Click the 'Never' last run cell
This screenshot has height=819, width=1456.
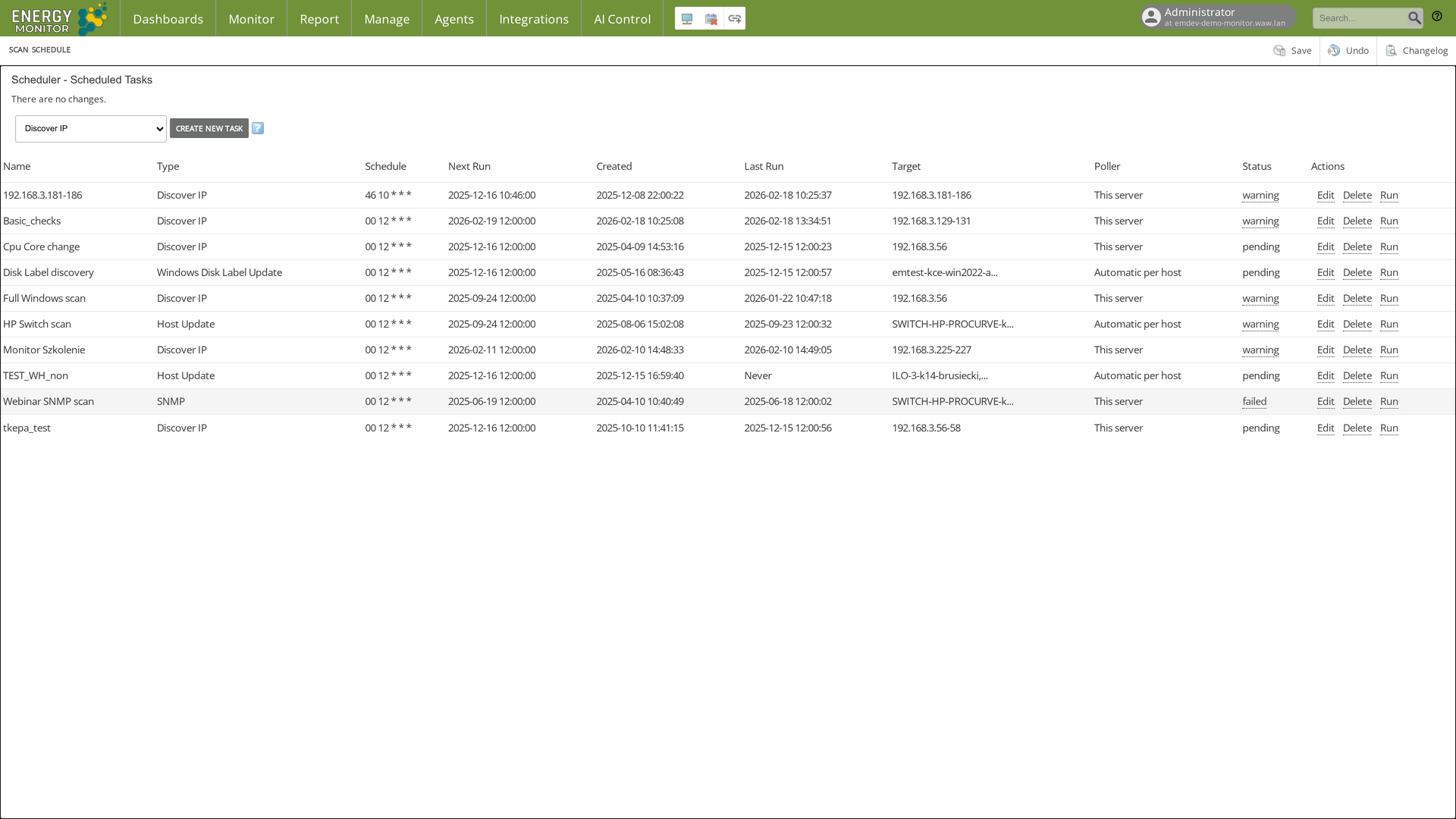(758, 376)
